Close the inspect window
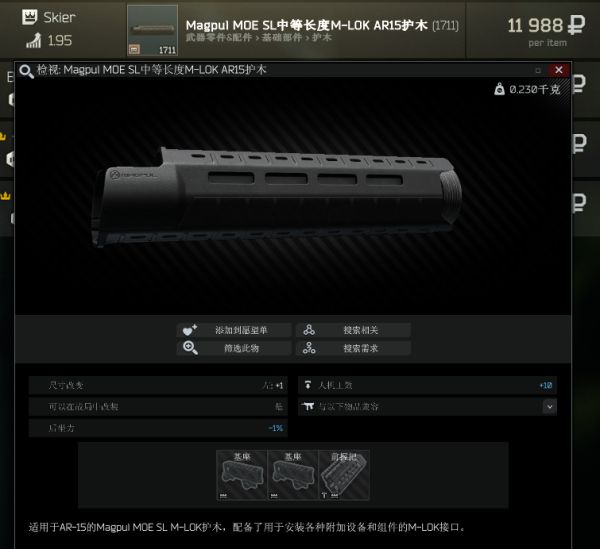 [x=558, y=70]
